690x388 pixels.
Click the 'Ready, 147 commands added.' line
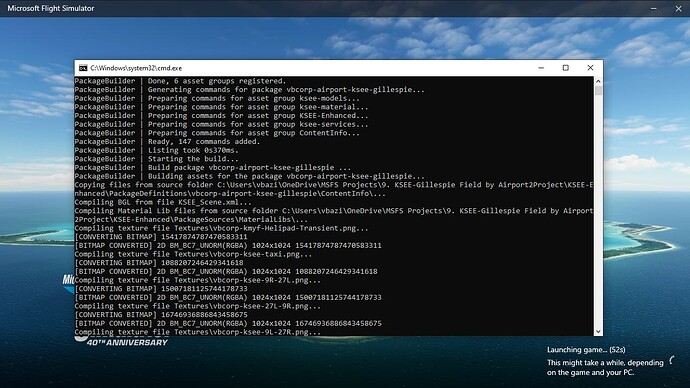[x=167, y=142]
